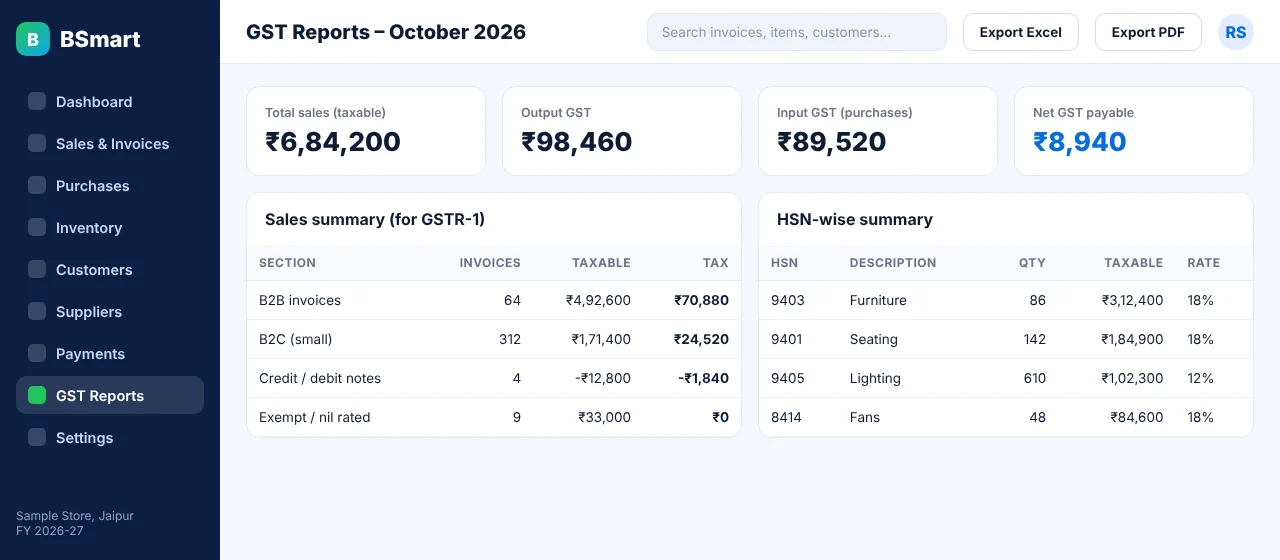Click the Dashboard sidebar icon

tap(37, 101)
